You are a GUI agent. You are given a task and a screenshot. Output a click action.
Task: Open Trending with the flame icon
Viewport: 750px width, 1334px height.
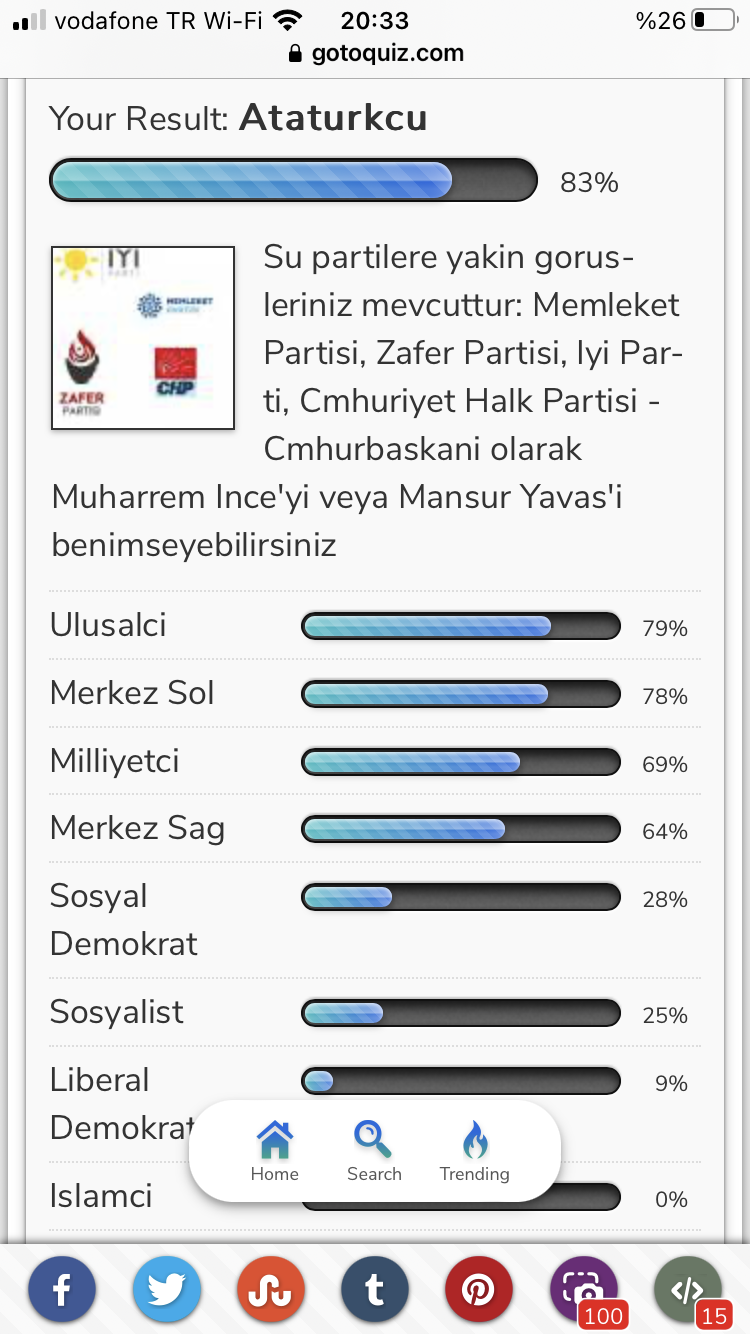(x=475, y=1151)
